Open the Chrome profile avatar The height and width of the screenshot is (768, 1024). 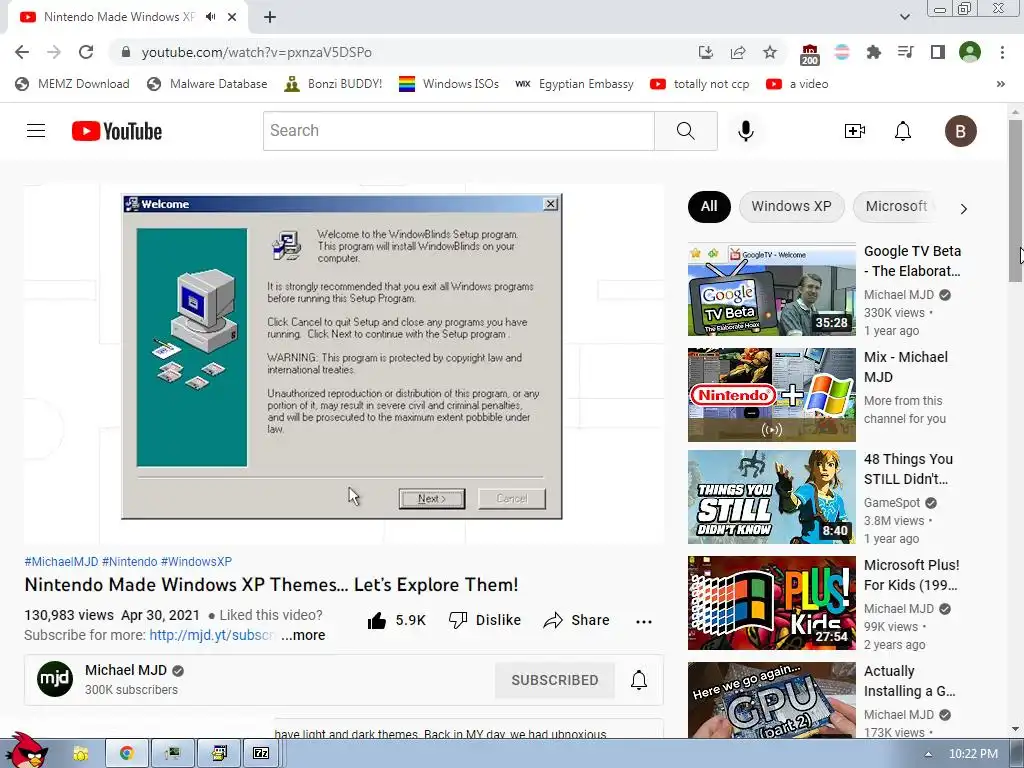coord(970,52)
